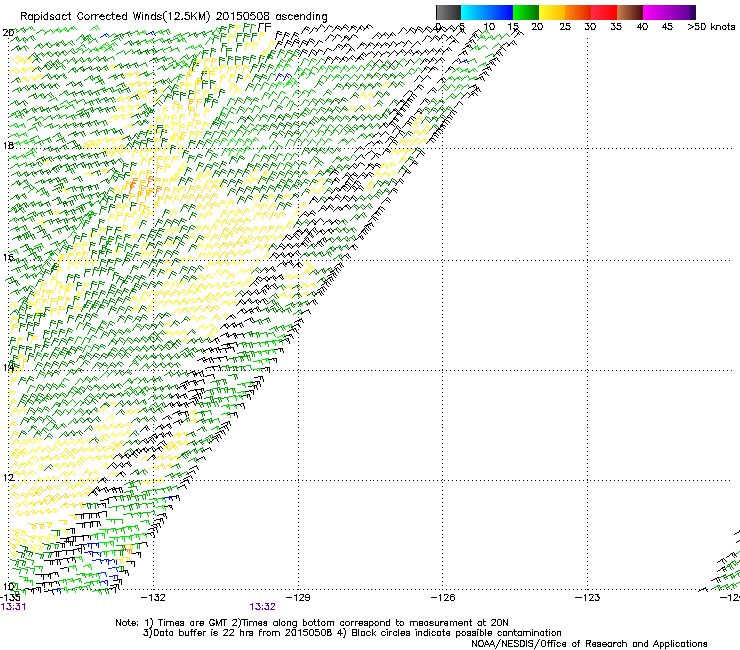The image size is (740, 650).
Task: Click latitude label '12' on left axis
Action: click(x=8, y=477)
